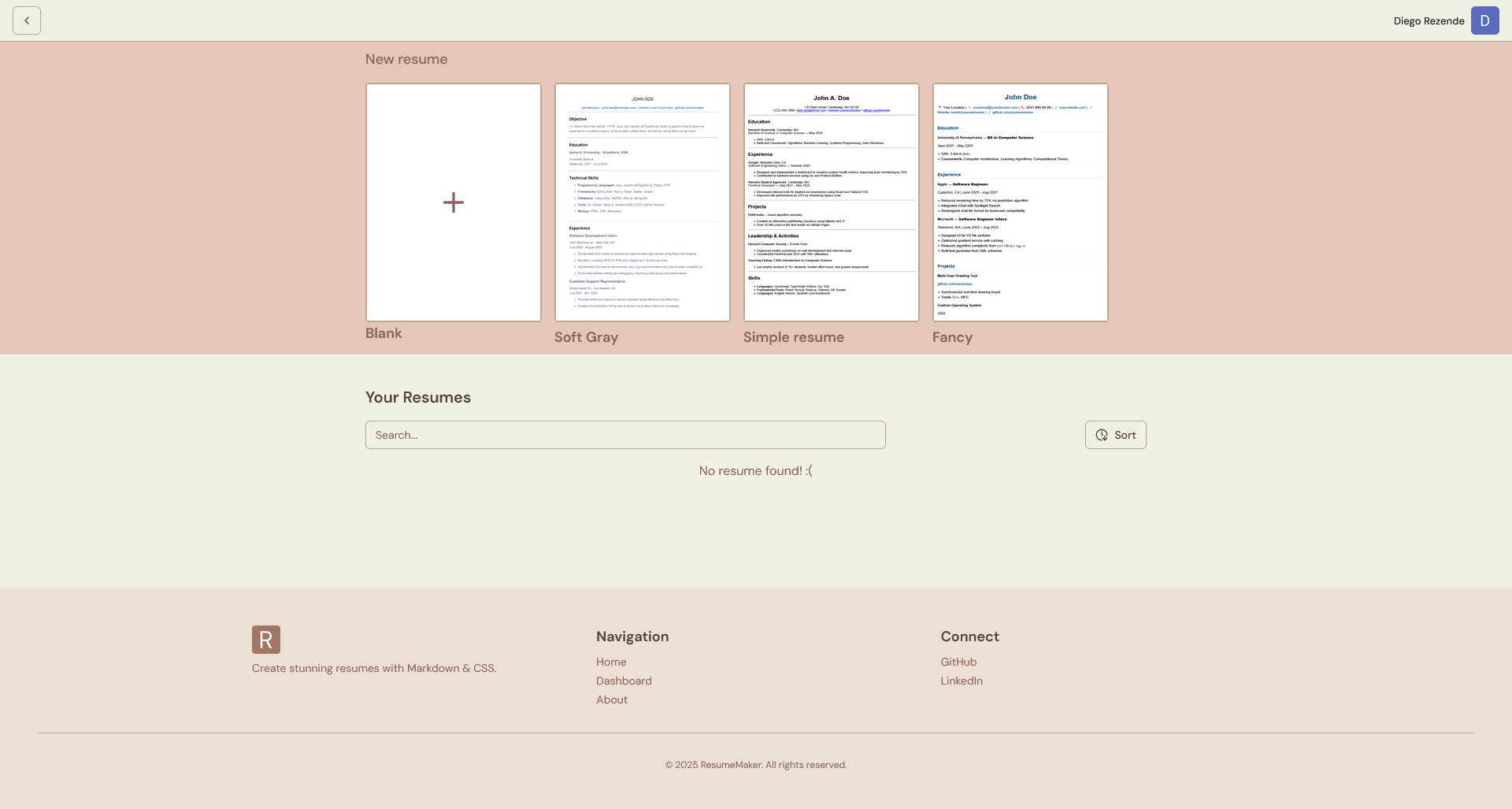Open the Sort options
This screenshot has height=809, width=1512.
pyautogui.click(x=1114, y=435)
